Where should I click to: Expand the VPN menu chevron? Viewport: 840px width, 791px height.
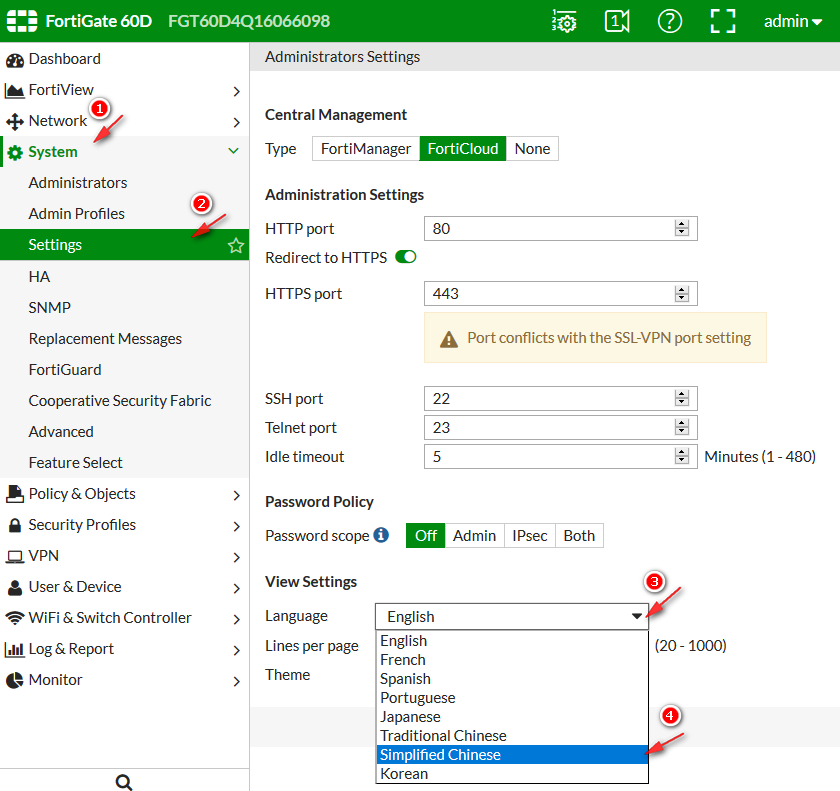tap(236, 558)
